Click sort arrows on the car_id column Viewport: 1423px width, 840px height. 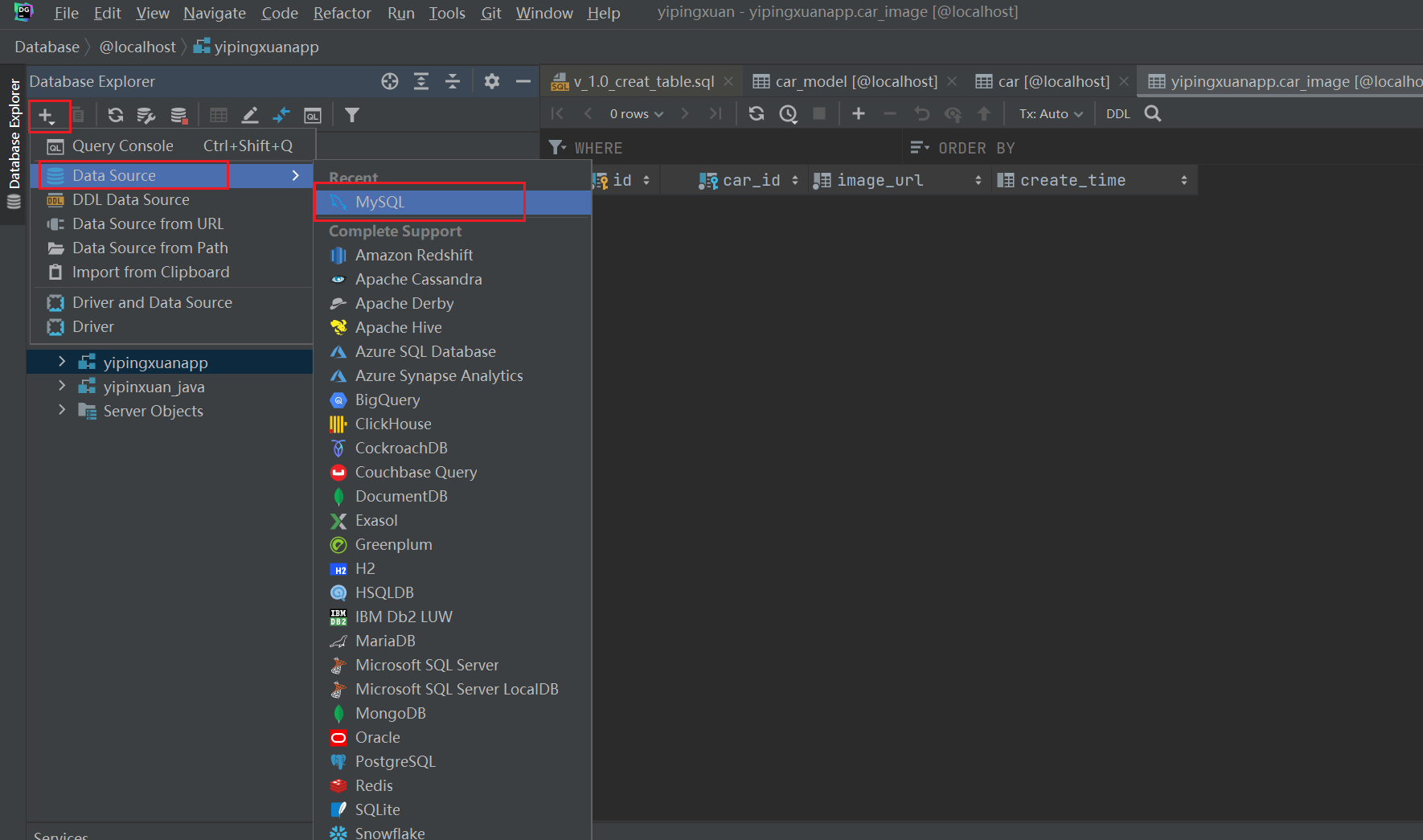coord(795,180)
